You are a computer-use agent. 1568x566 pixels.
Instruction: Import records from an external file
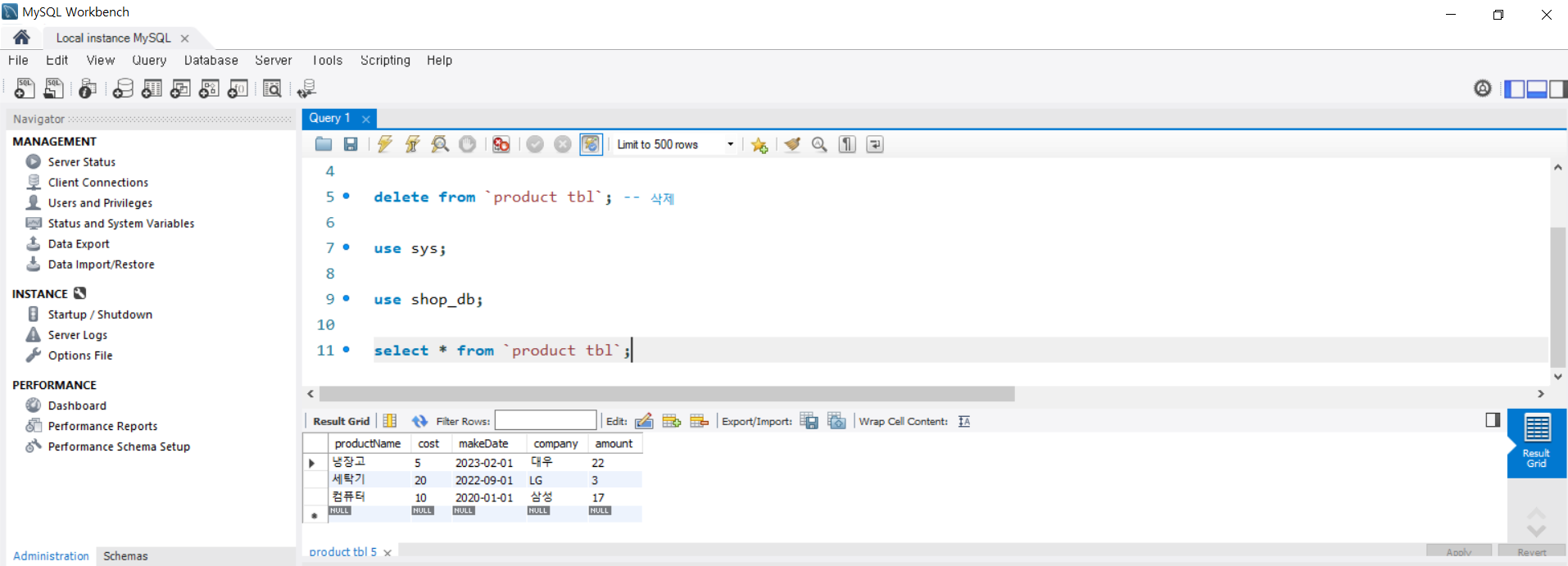click(x=836, y=421)
